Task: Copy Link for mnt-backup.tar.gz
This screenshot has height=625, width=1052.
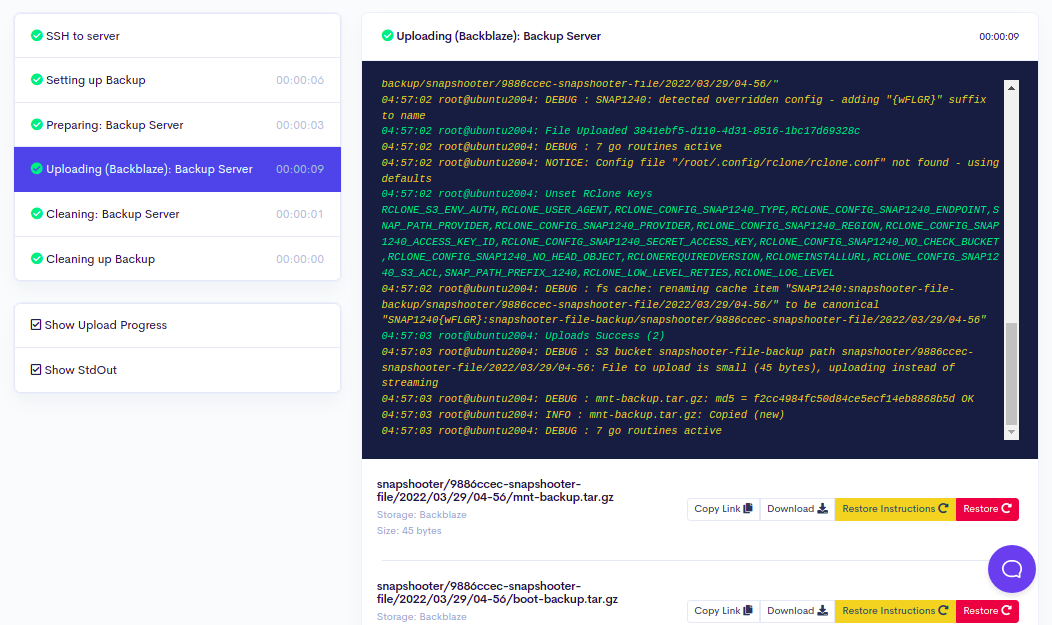Action: (x=723, y=509)
